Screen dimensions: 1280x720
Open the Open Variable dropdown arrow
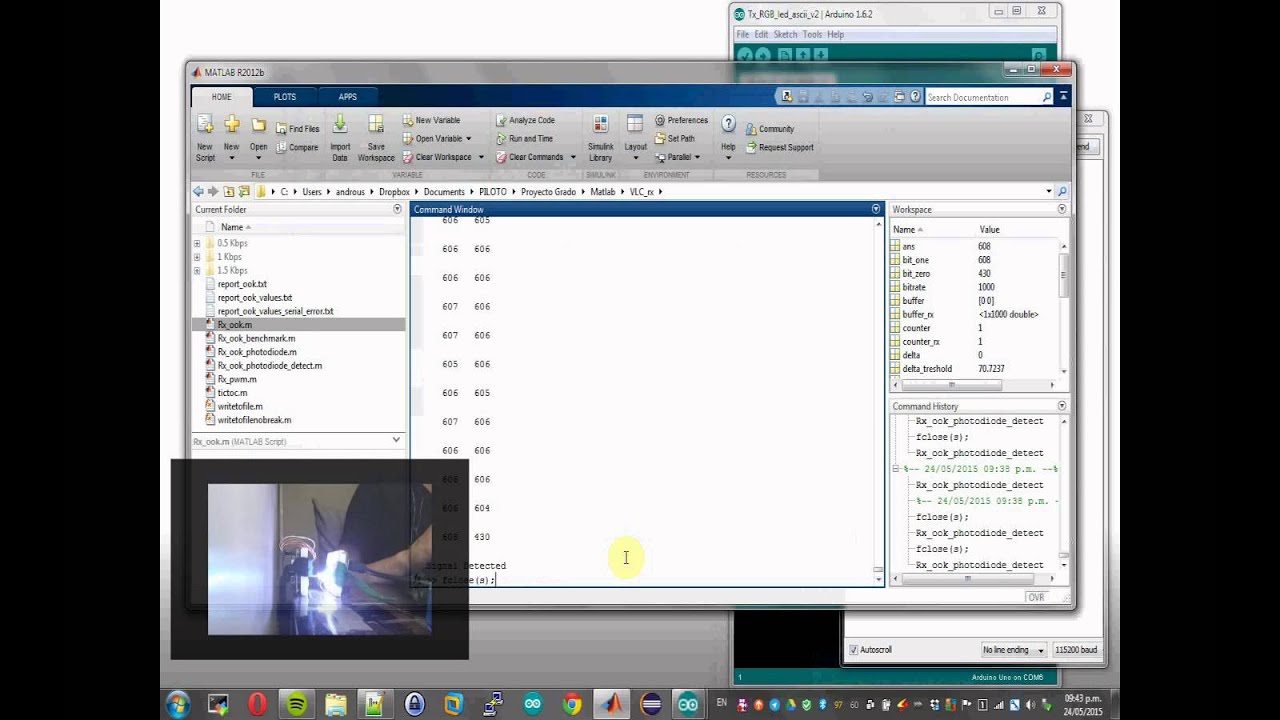click(x=470, y=139)
